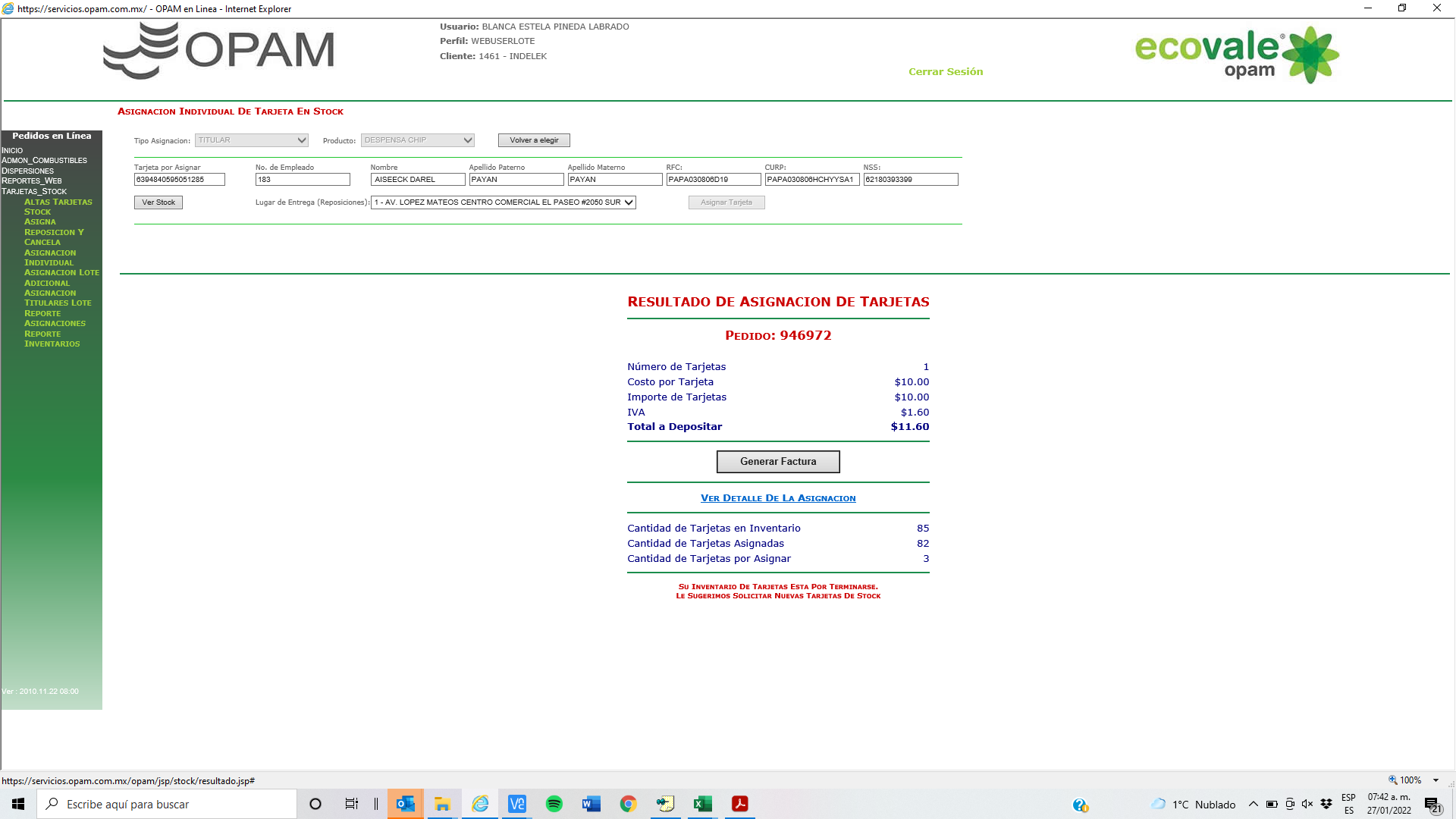The height and width of the screenshot is (819, 1456).
Task: Open zoom level dropdown arrow
Action: pos(1436,780)
